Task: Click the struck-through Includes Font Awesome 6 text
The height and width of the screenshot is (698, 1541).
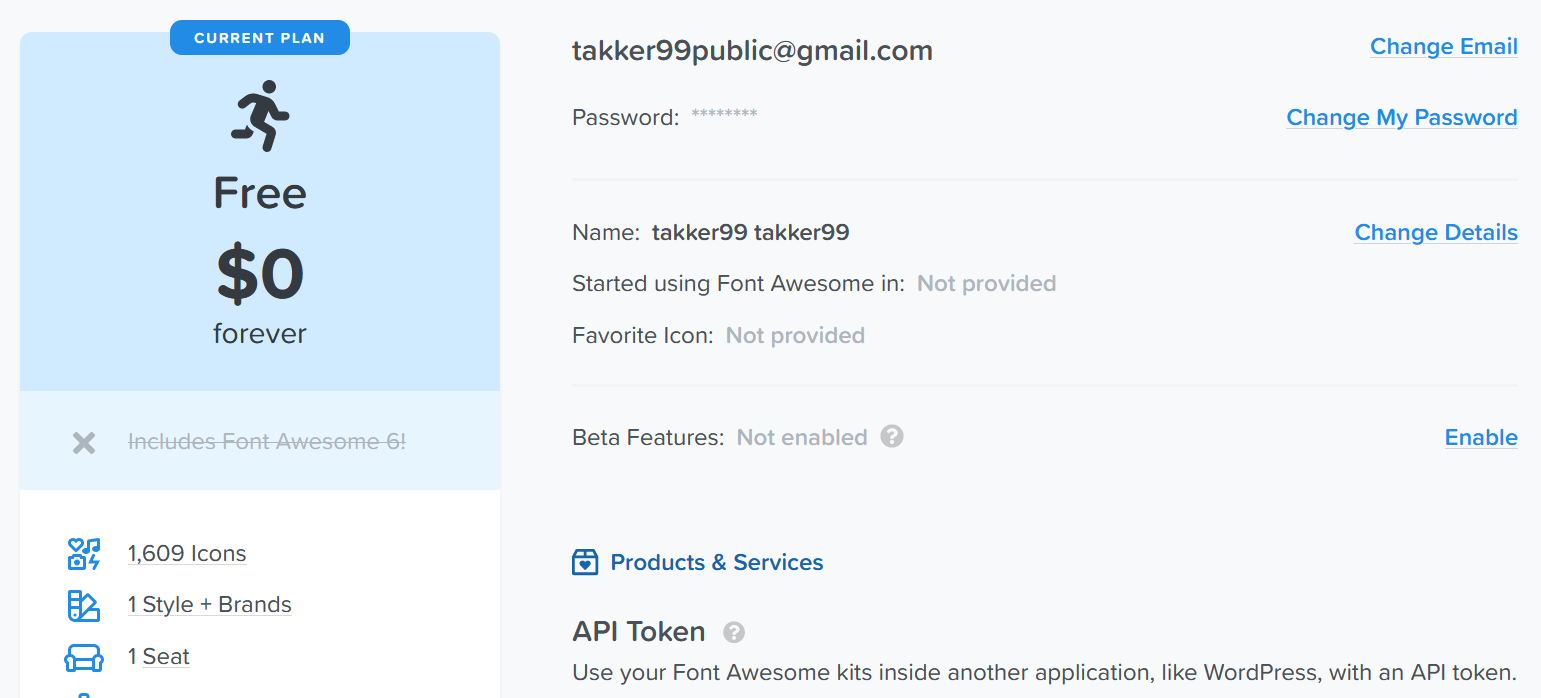Action: [x=267, y=442]
